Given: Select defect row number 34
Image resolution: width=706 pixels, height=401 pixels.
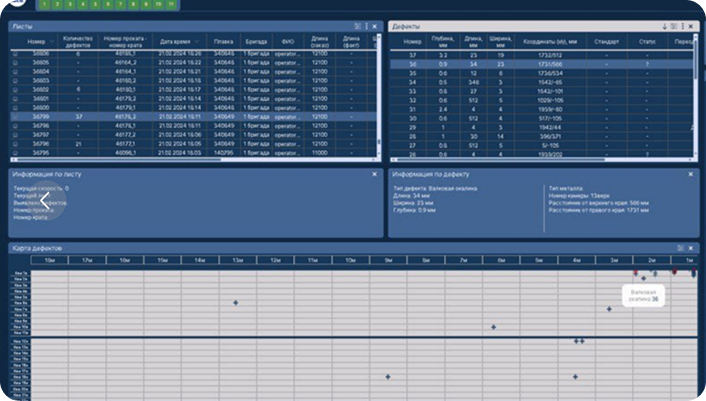Looking at the screenshot, I should pyautogui.click(x=542, y=82).
